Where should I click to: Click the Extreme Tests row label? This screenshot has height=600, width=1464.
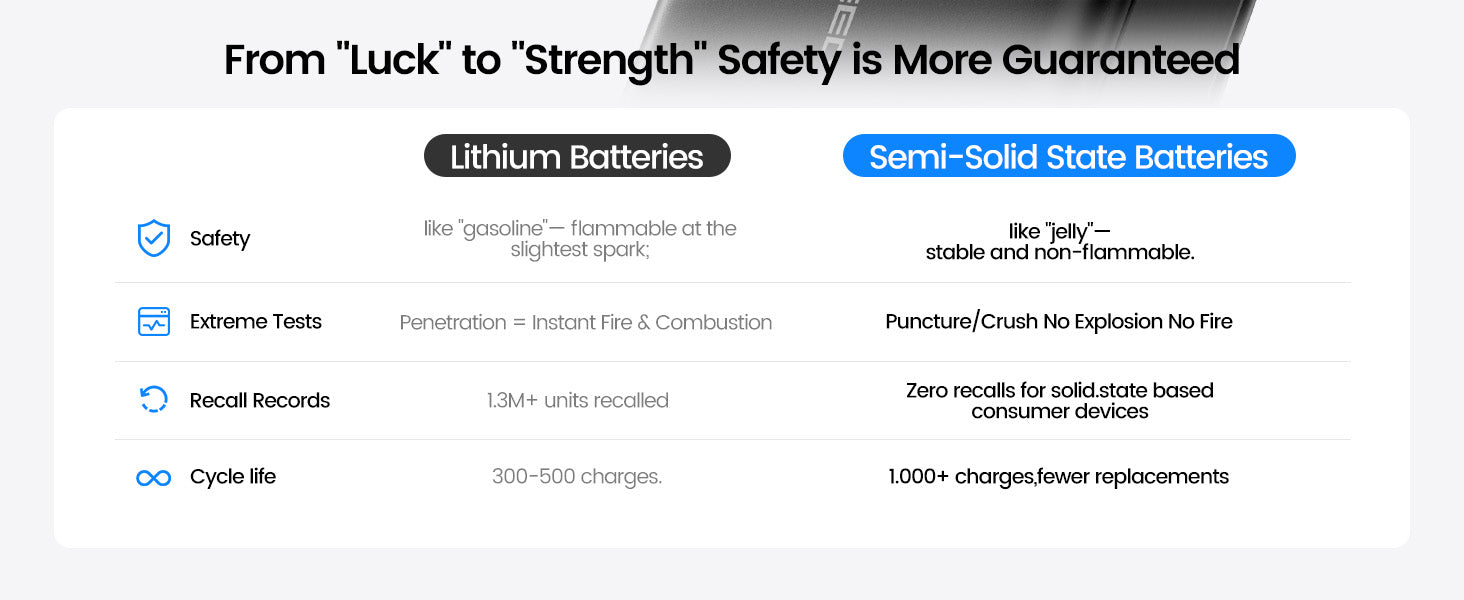[x=256, y=322]
